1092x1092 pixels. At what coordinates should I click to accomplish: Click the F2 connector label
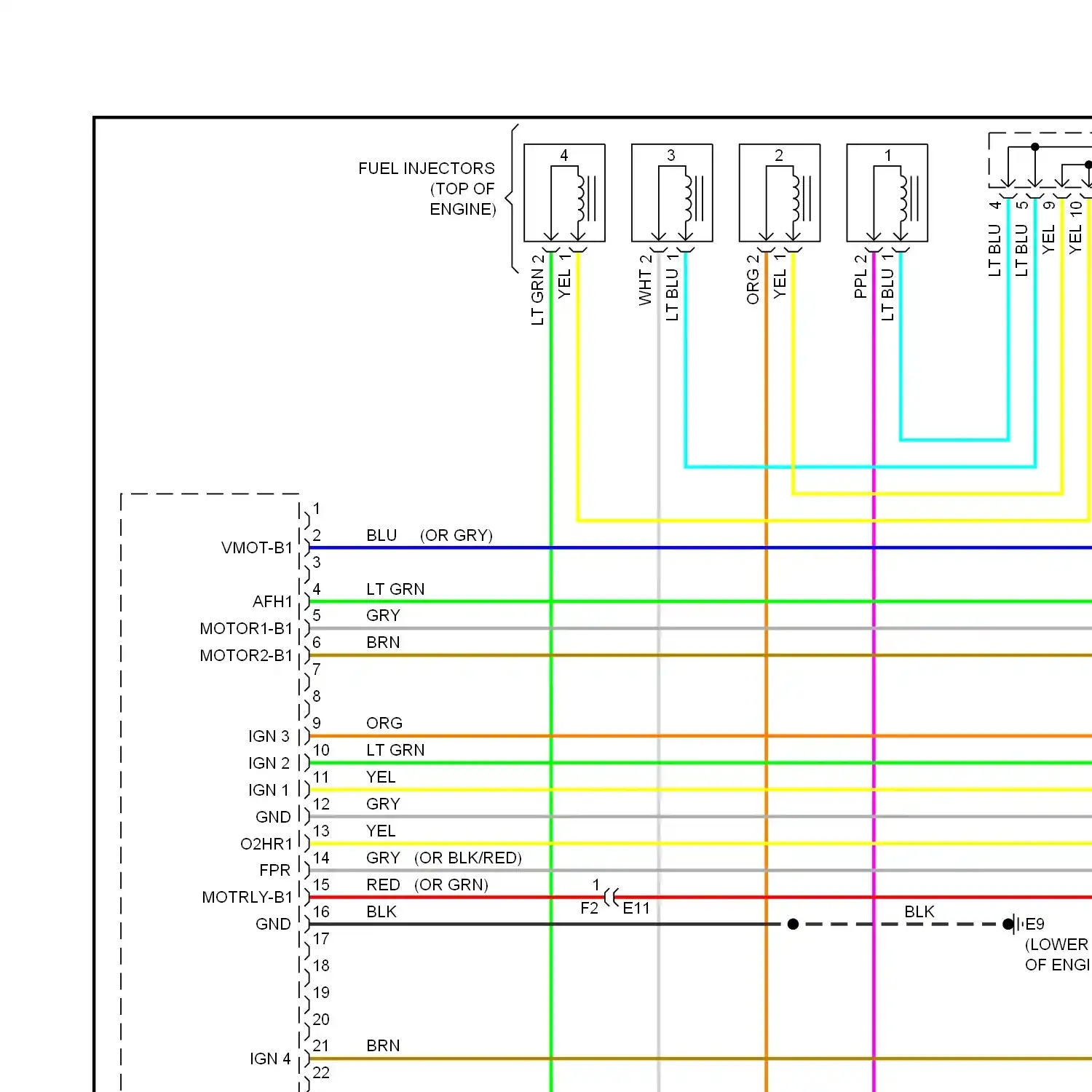[x=590, y=908]
